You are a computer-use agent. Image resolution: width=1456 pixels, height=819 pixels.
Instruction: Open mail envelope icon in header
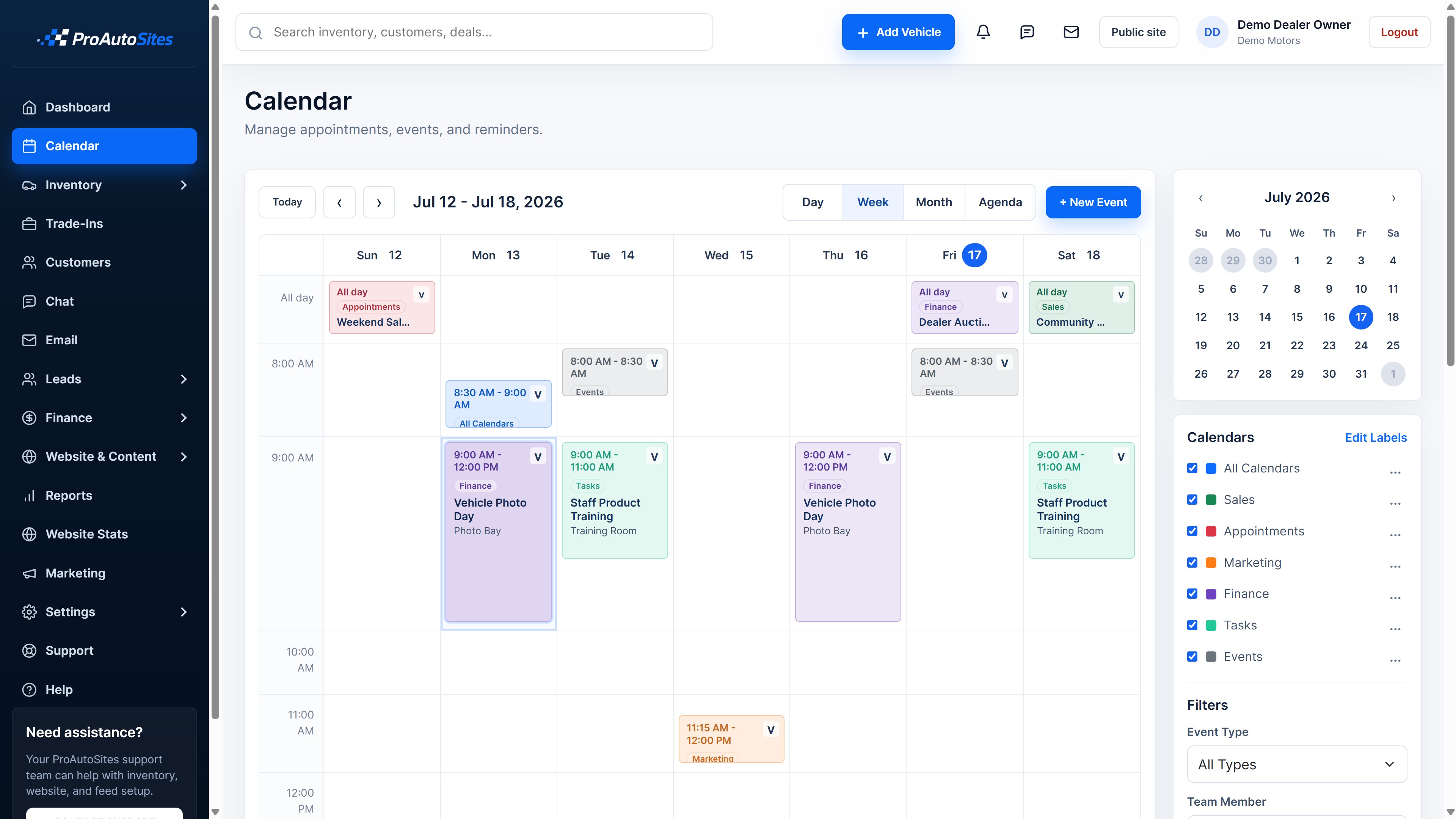(1071, 32)
